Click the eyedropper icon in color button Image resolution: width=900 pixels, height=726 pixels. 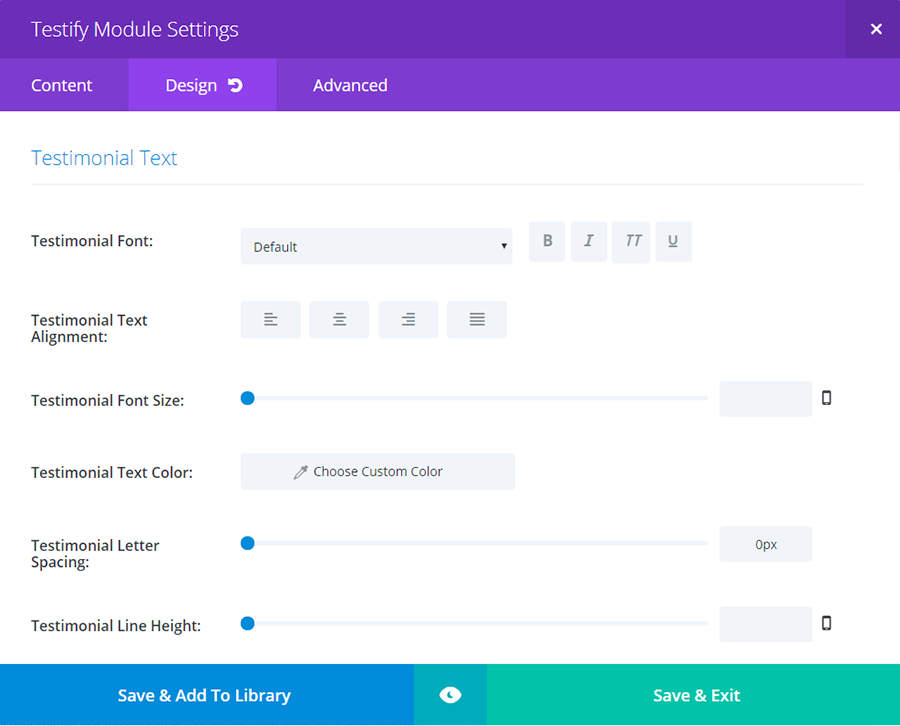[x=301, y=472]
